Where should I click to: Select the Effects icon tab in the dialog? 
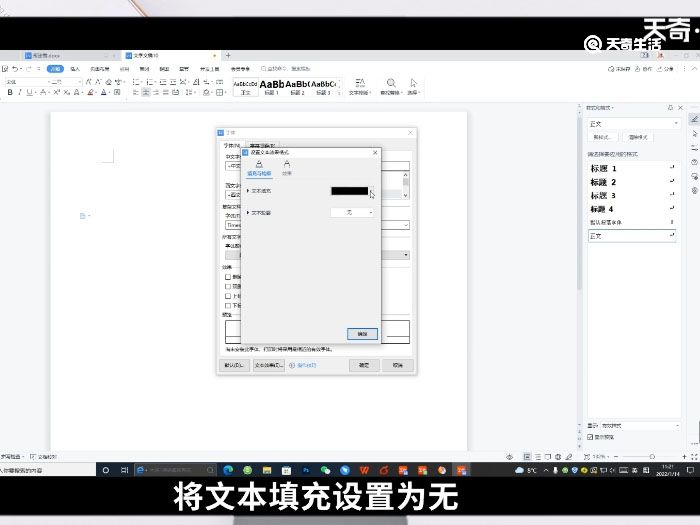point(287,168)
